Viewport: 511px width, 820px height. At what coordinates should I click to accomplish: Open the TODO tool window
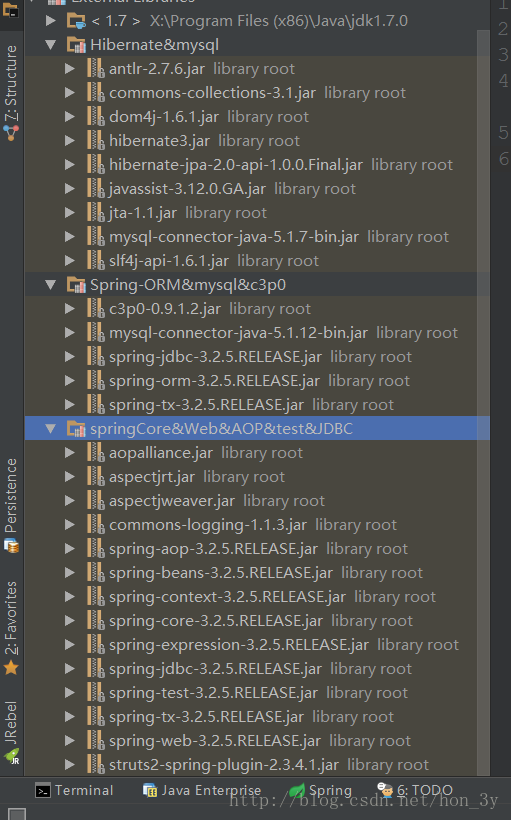pos(415,790)
